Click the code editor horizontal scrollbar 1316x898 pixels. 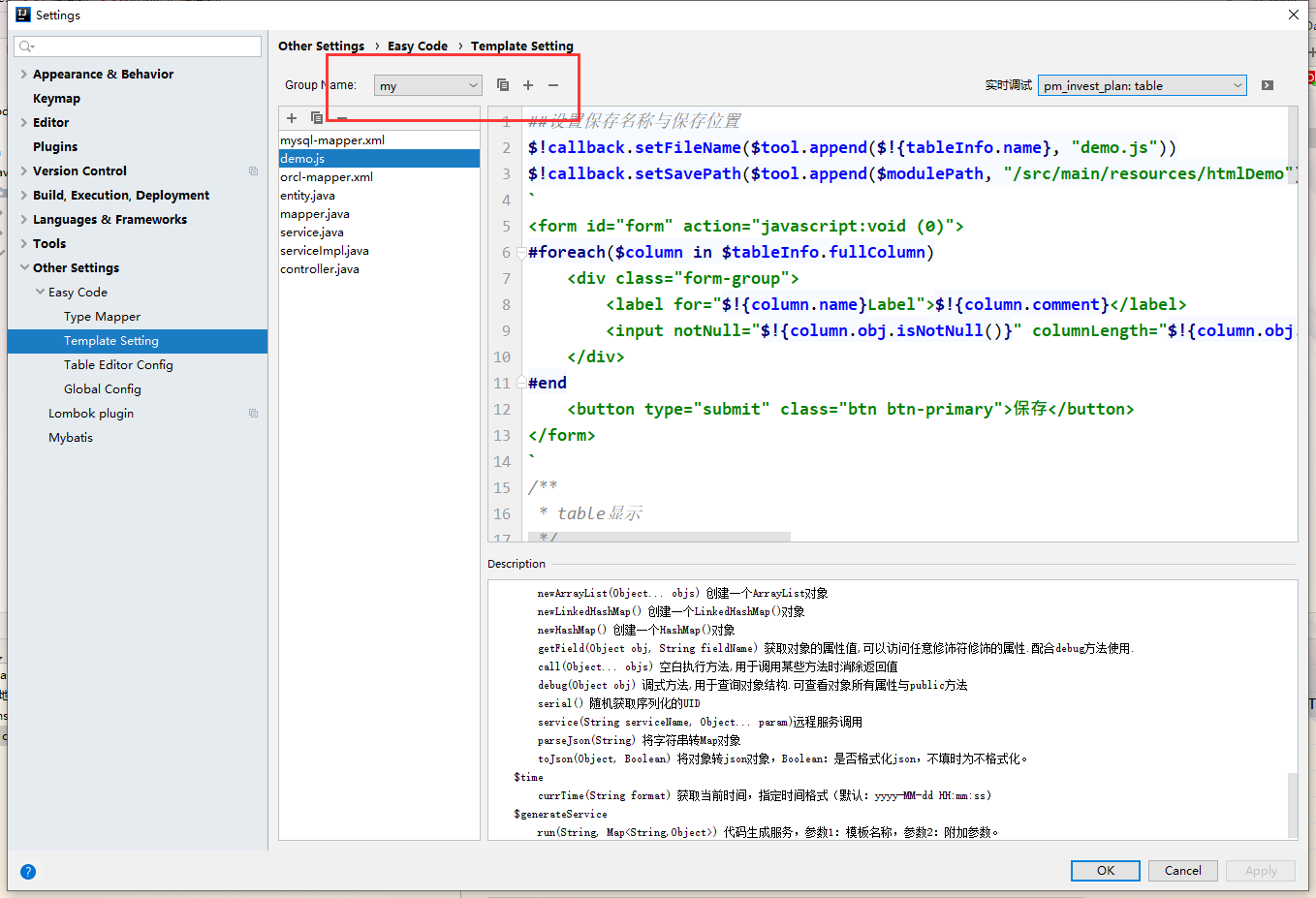click(x=659, y=537)
